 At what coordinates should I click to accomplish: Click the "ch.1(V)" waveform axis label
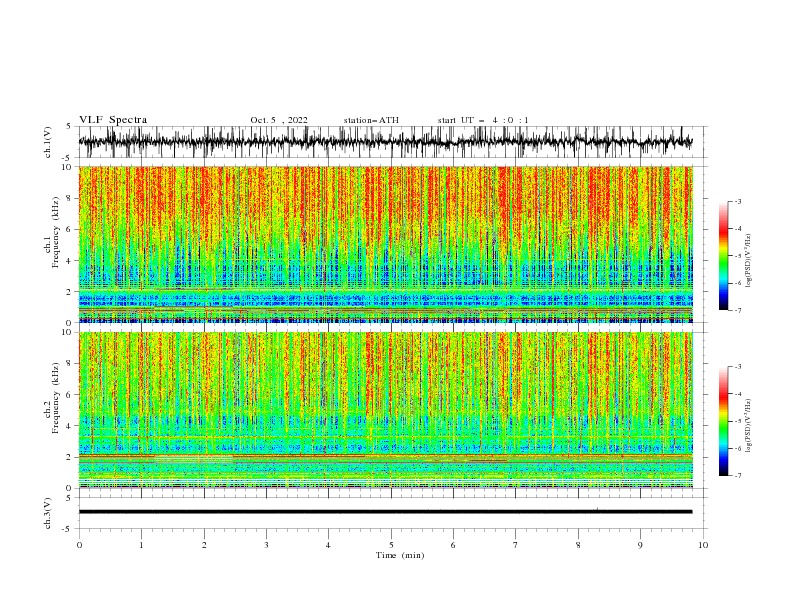(48, 142)
